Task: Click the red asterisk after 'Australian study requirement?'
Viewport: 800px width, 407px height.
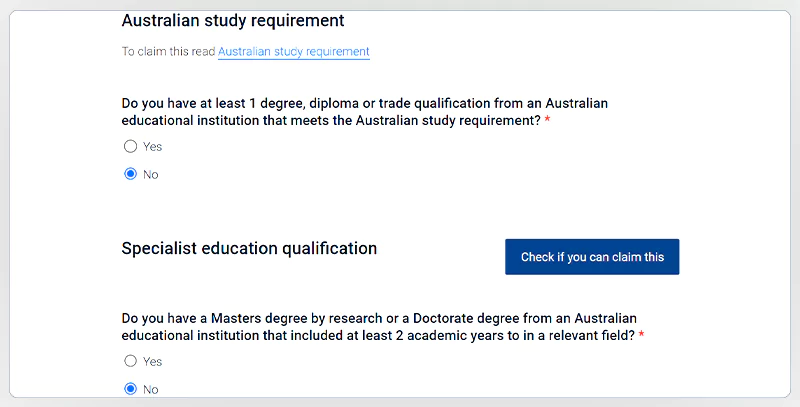Action: [x=548, y=121]
